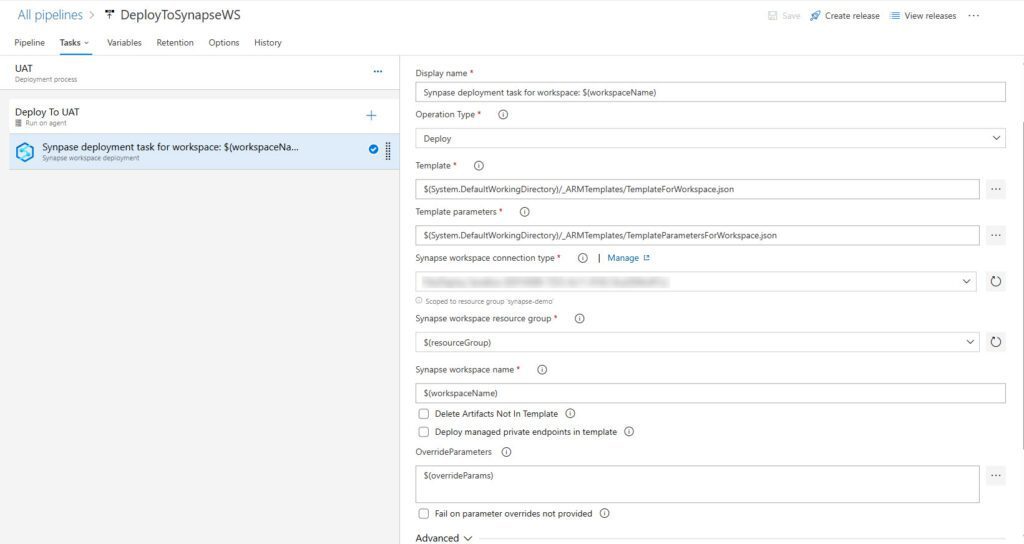Image resolution: width=1024 pixels, height=544 pixels.
Task: Navigate to All pipelines breadcrumb
Action: [x=50, y=15]
